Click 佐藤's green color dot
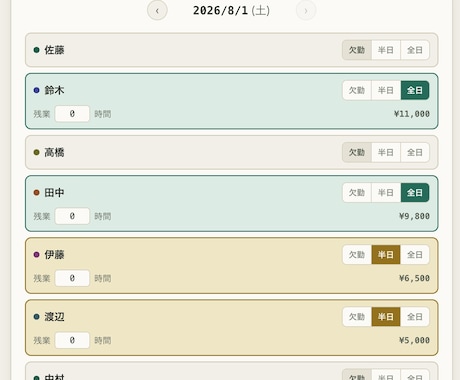Screen dimensions: 460x380 tap(37, 50)
